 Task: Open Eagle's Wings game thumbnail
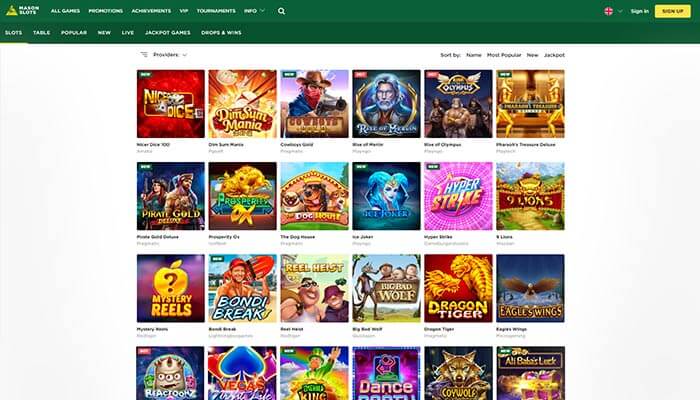click(530, 288)
